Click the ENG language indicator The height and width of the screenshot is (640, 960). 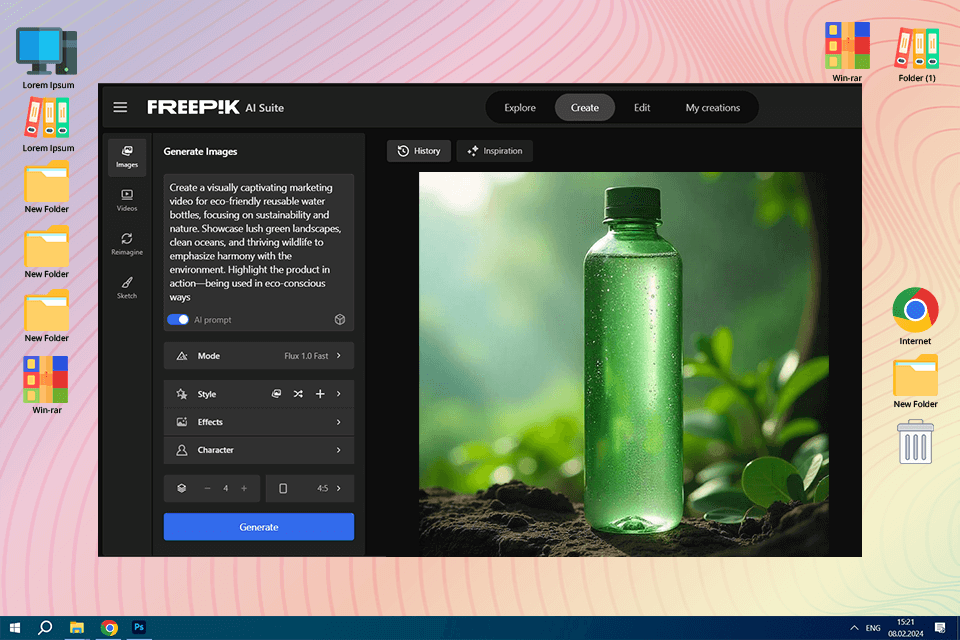873,628
